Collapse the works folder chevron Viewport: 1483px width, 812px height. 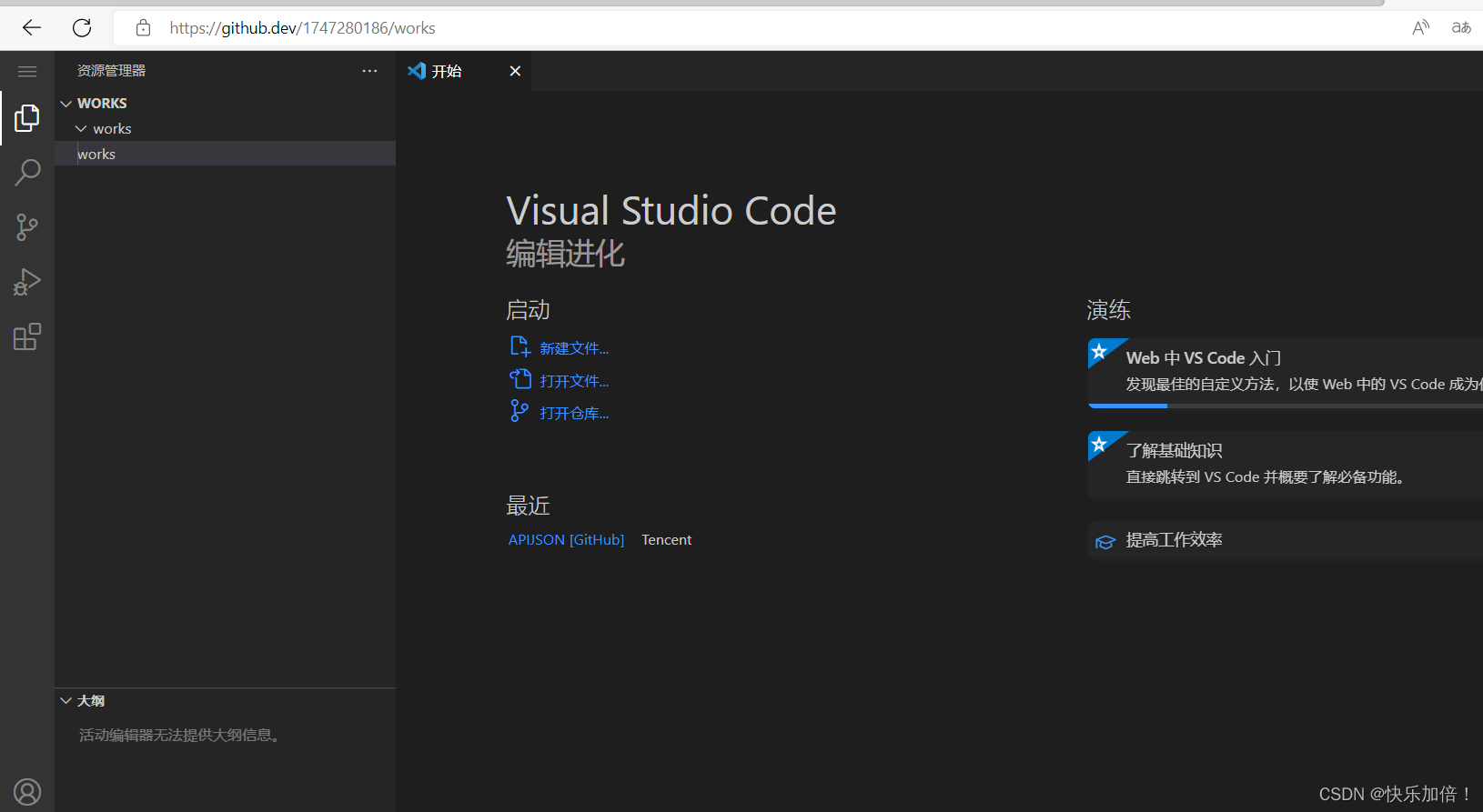point(81,129)
